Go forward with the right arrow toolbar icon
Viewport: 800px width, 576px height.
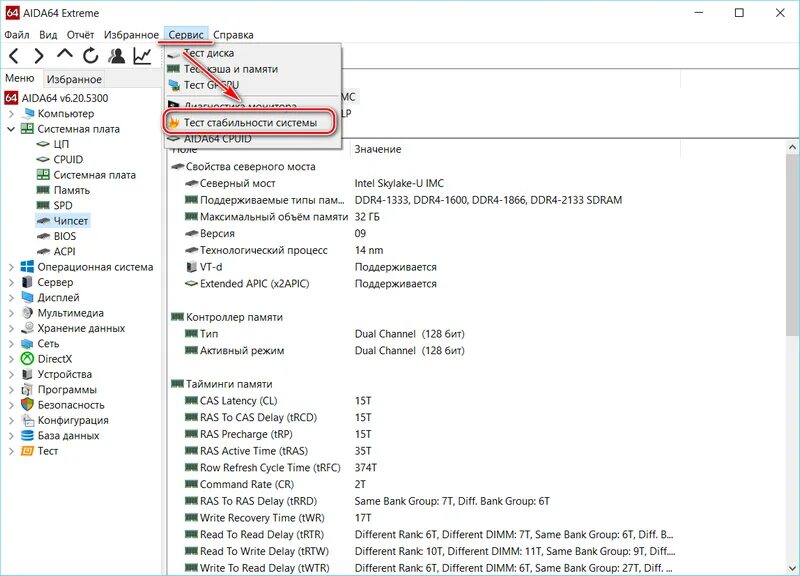coord(39,56)
